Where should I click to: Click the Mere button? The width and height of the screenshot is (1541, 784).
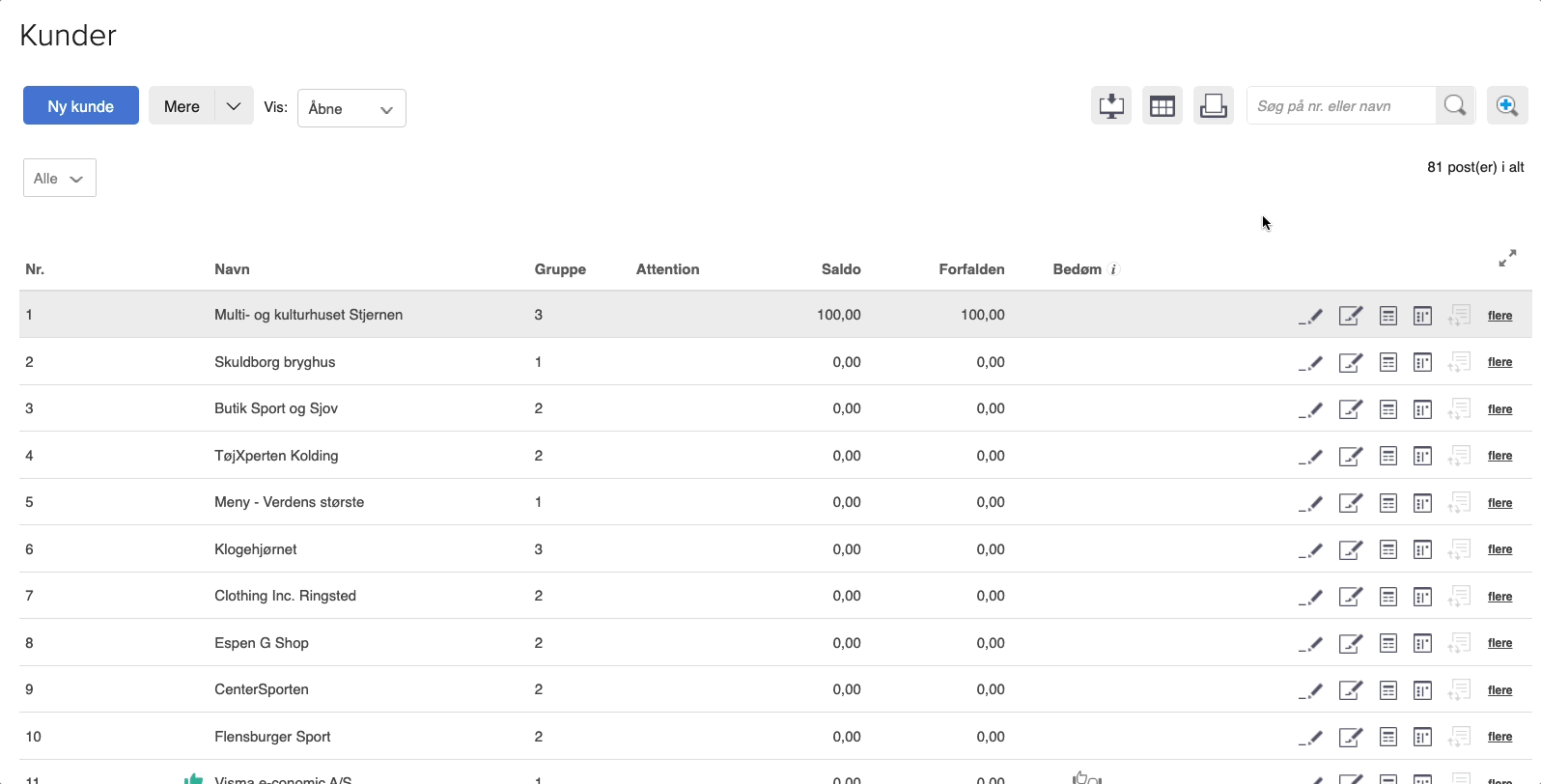click(182, 106)
